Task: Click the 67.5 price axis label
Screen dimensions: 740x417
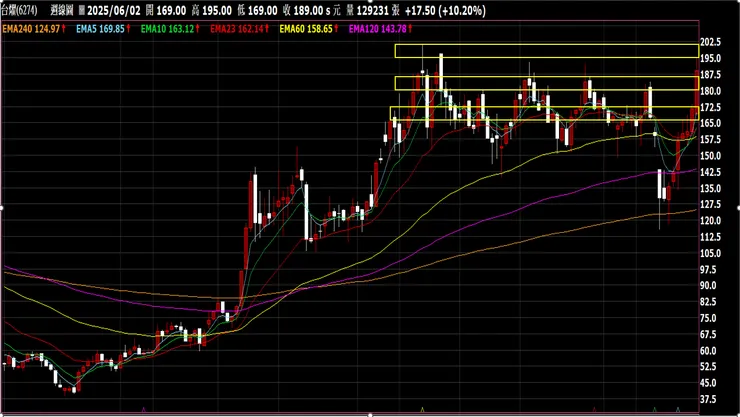Action: 708,334
